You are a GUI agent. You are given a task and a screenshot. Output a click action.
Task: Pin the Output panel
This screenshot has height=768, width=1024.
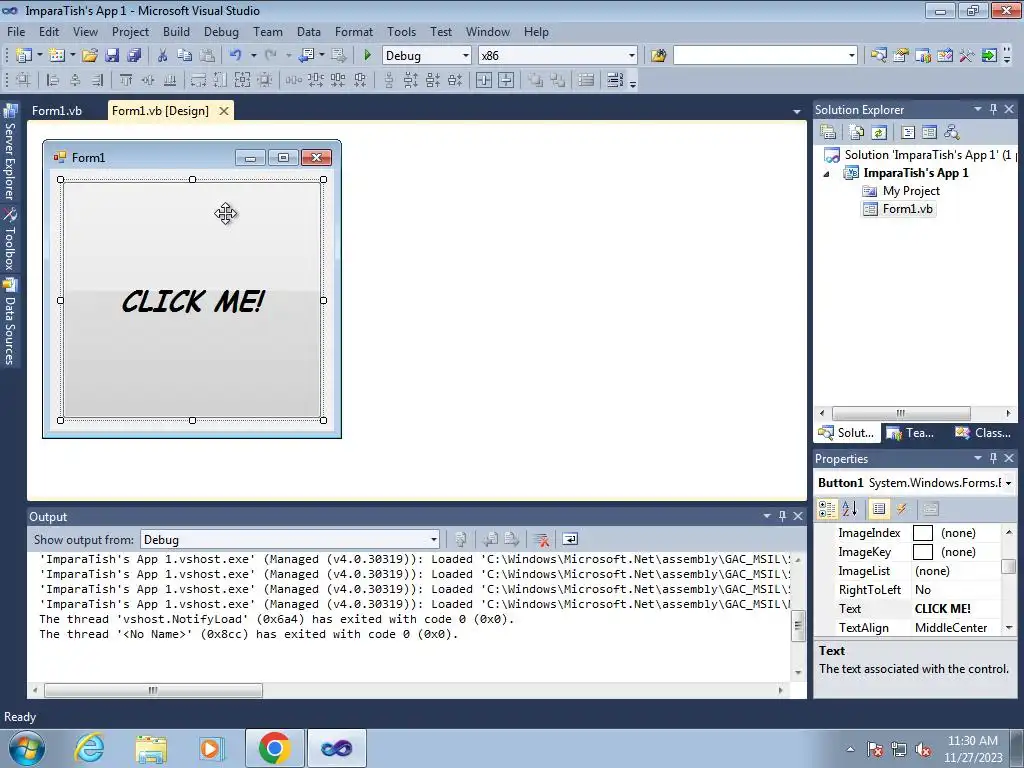coord(782,516)
